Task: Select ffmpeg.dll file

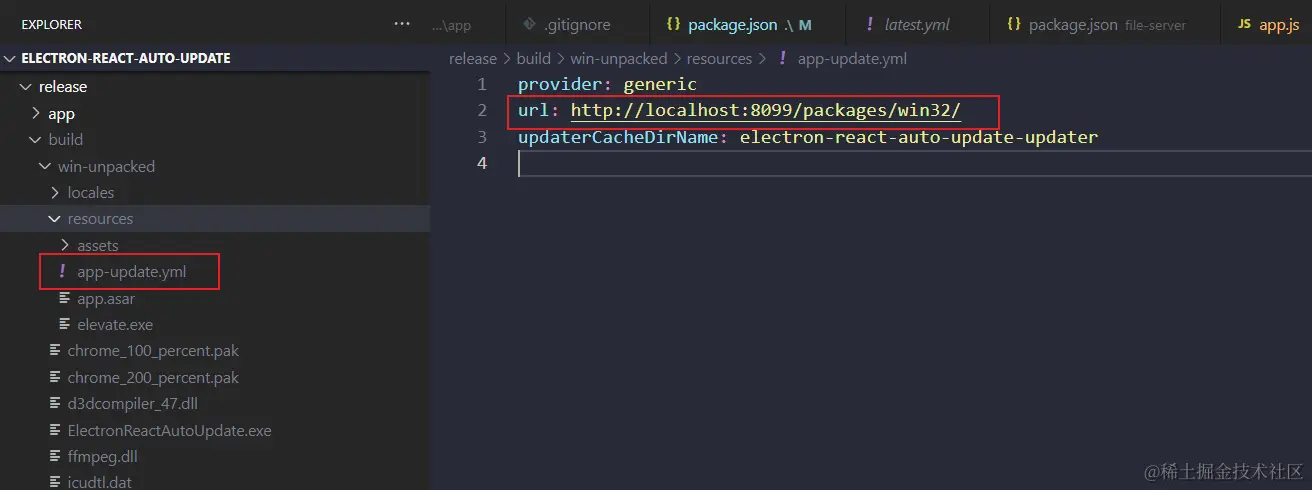Action: [102, 457]
